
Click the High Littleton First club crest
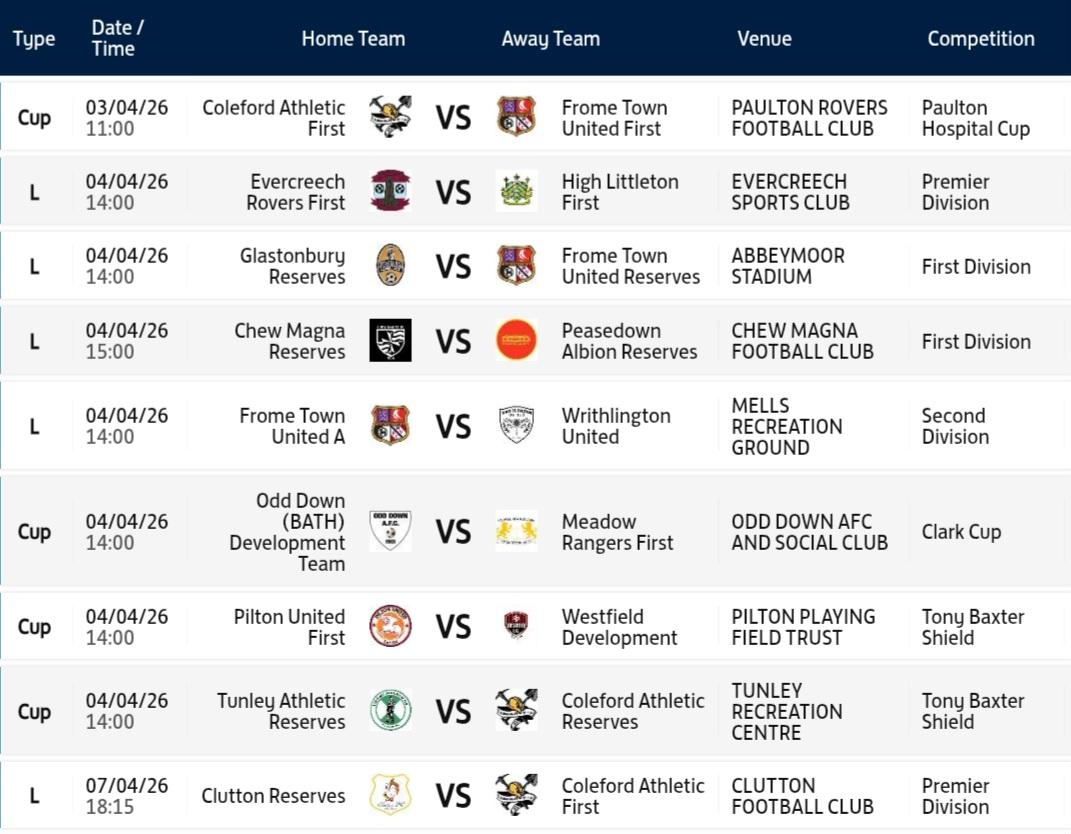coord(516,191)
